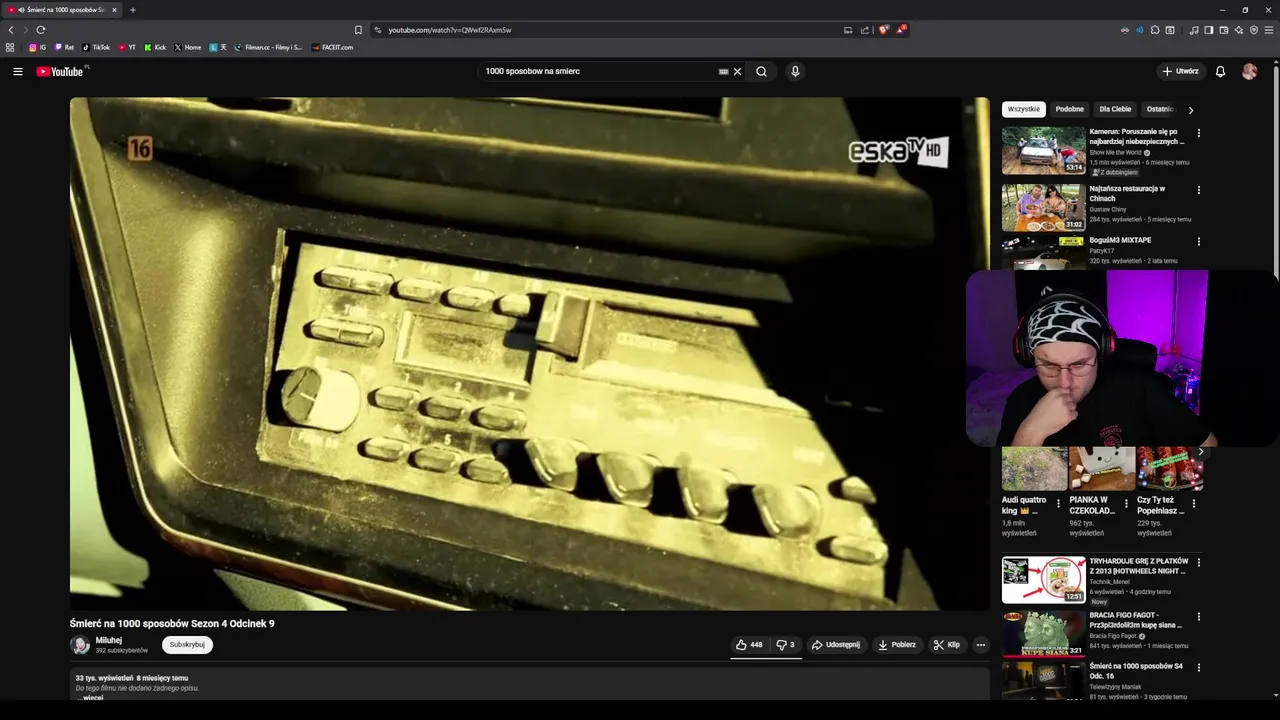
Task: Open the on-screen keyboard icon in search
Action: click(723, 71)
